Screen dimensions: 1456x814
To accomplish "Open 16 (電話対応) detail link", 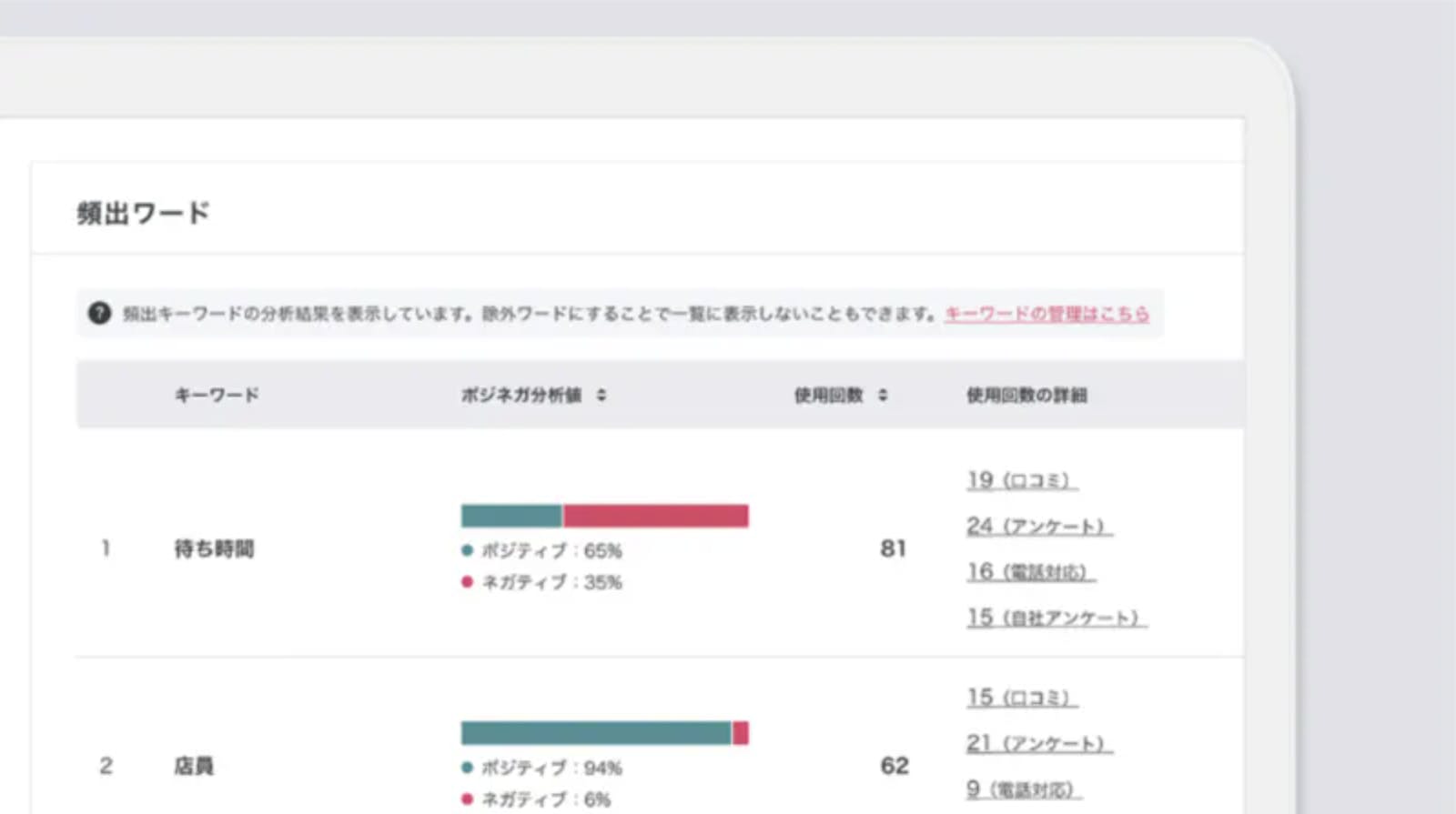I will click(1031, 571).
